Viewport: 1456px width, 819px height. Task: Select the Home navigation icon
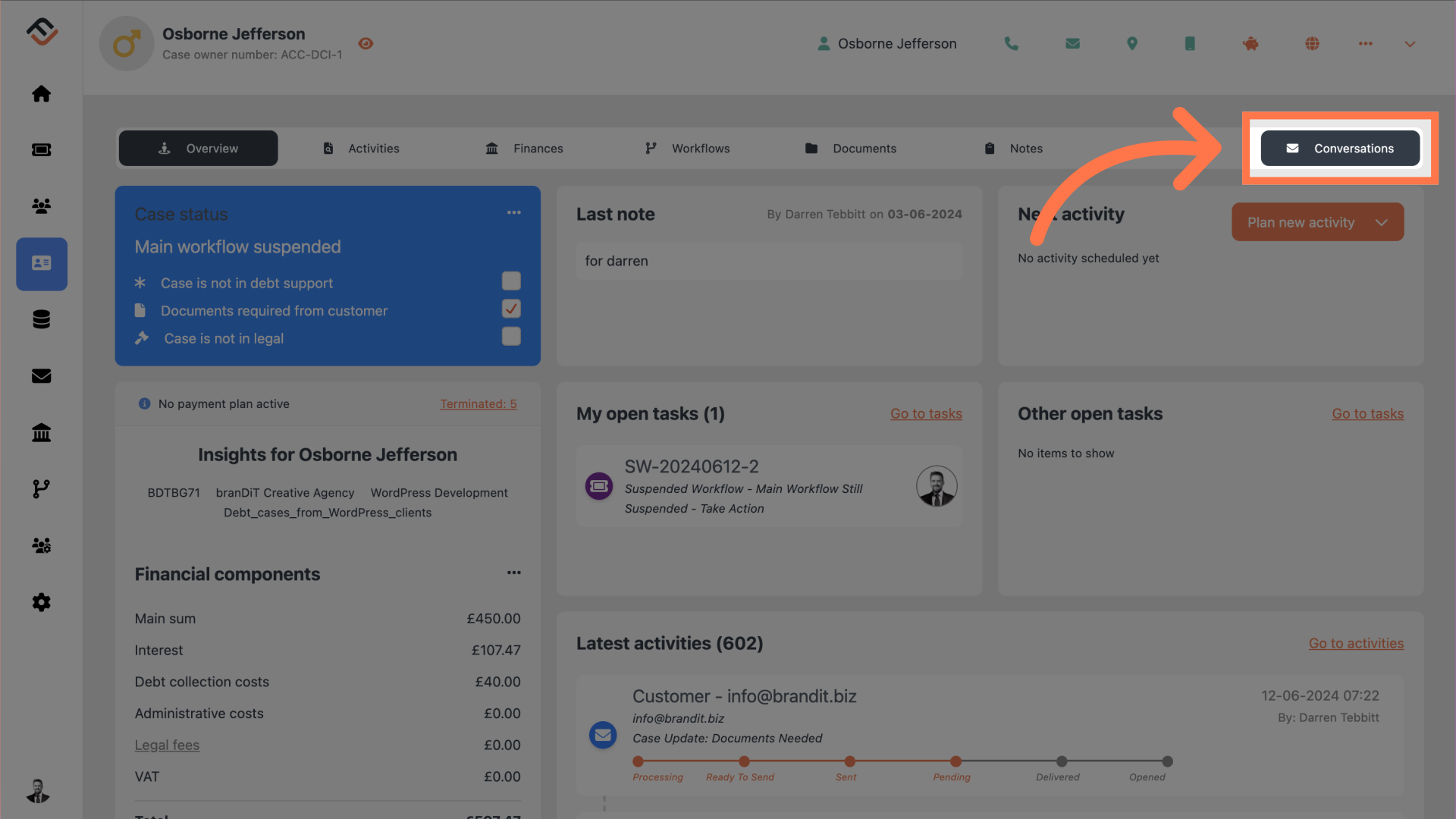41,93
